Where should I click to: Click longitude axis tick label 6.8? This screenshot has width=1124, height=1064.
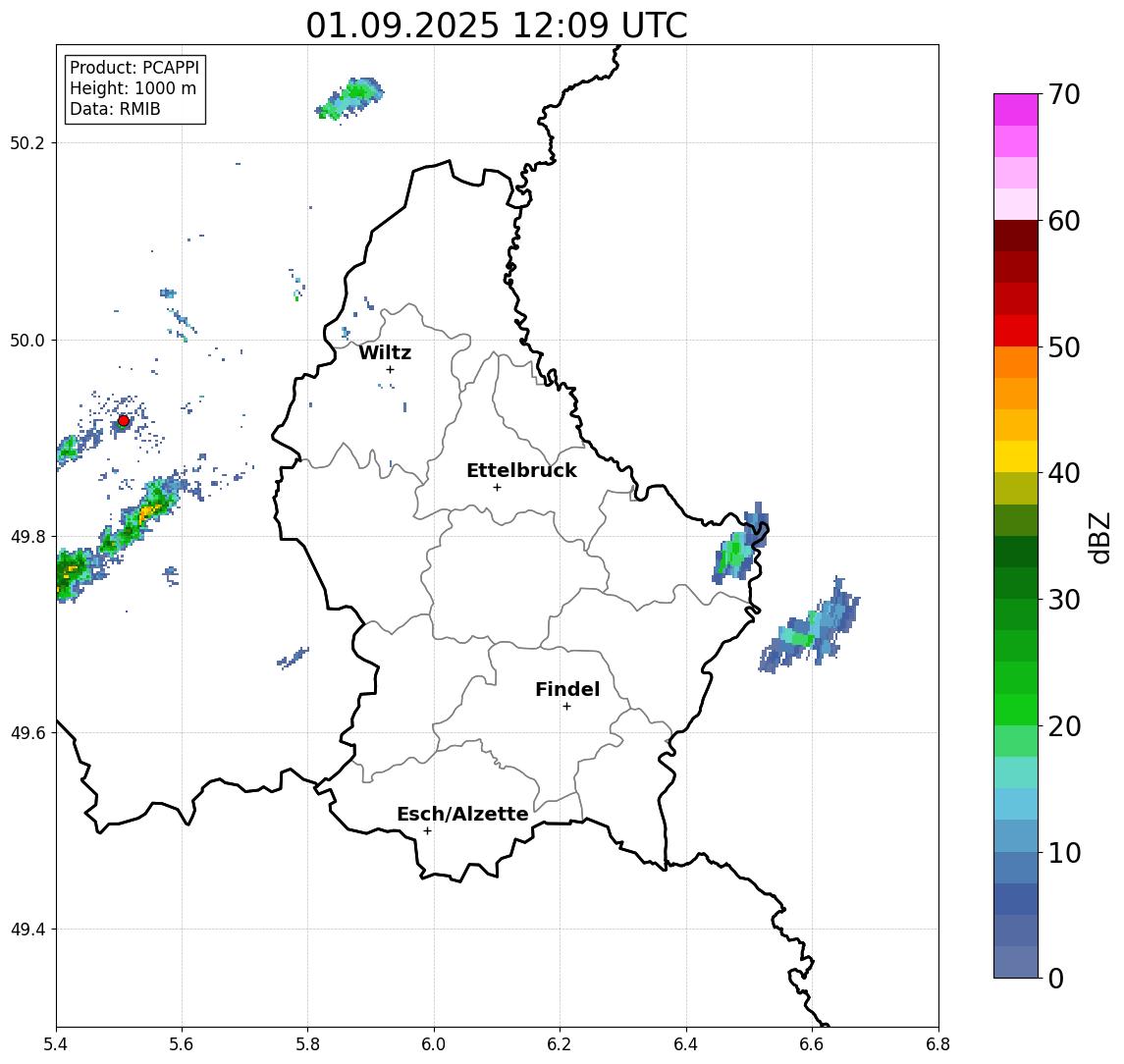coord(938,1044)
